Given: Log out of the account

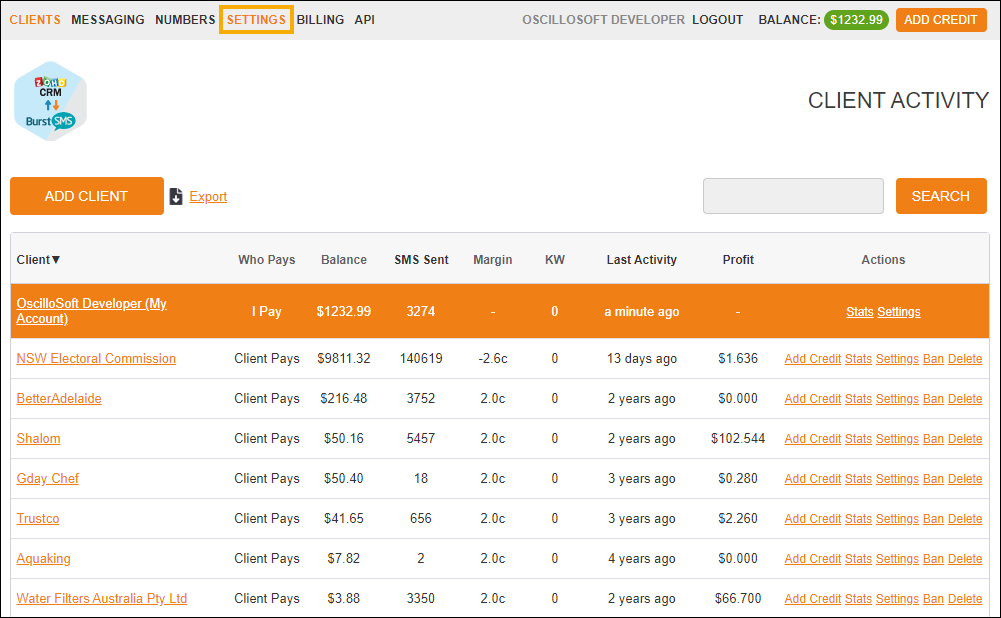Looking at the screenshot, I should pos(718,20).
